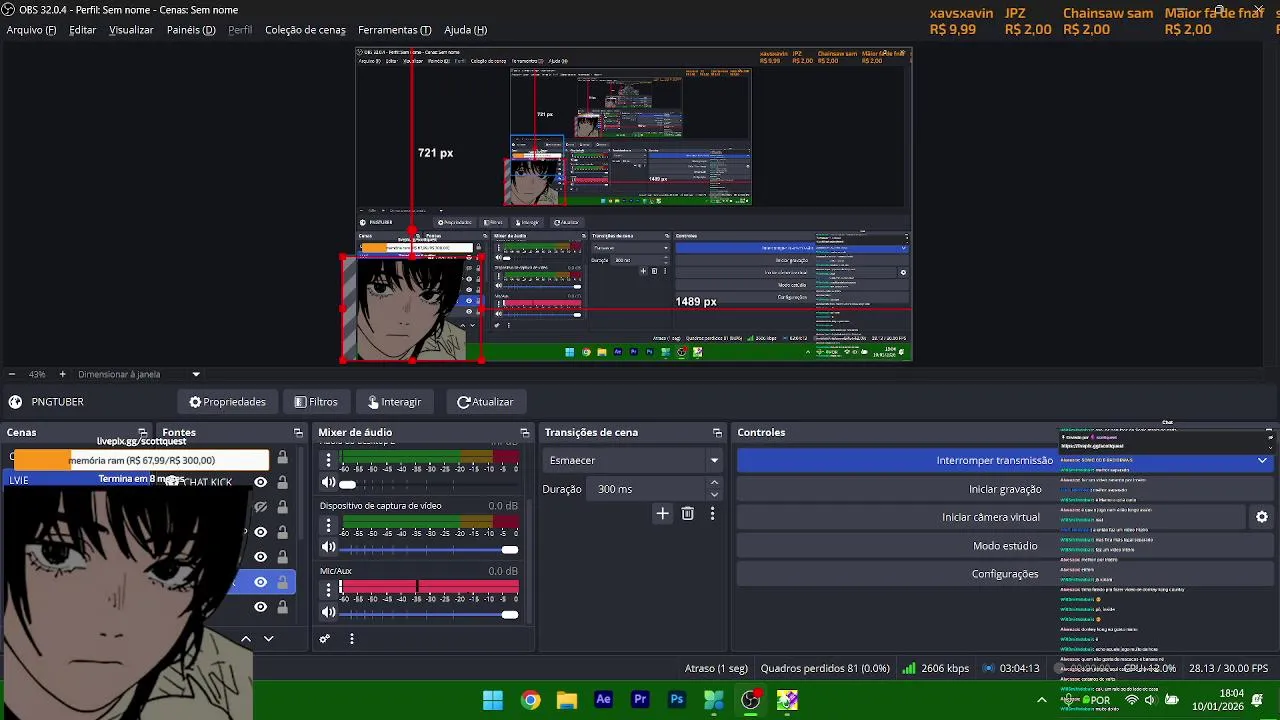Toggle visibility eye of CHAT KICK source

(x=260, y=482)
